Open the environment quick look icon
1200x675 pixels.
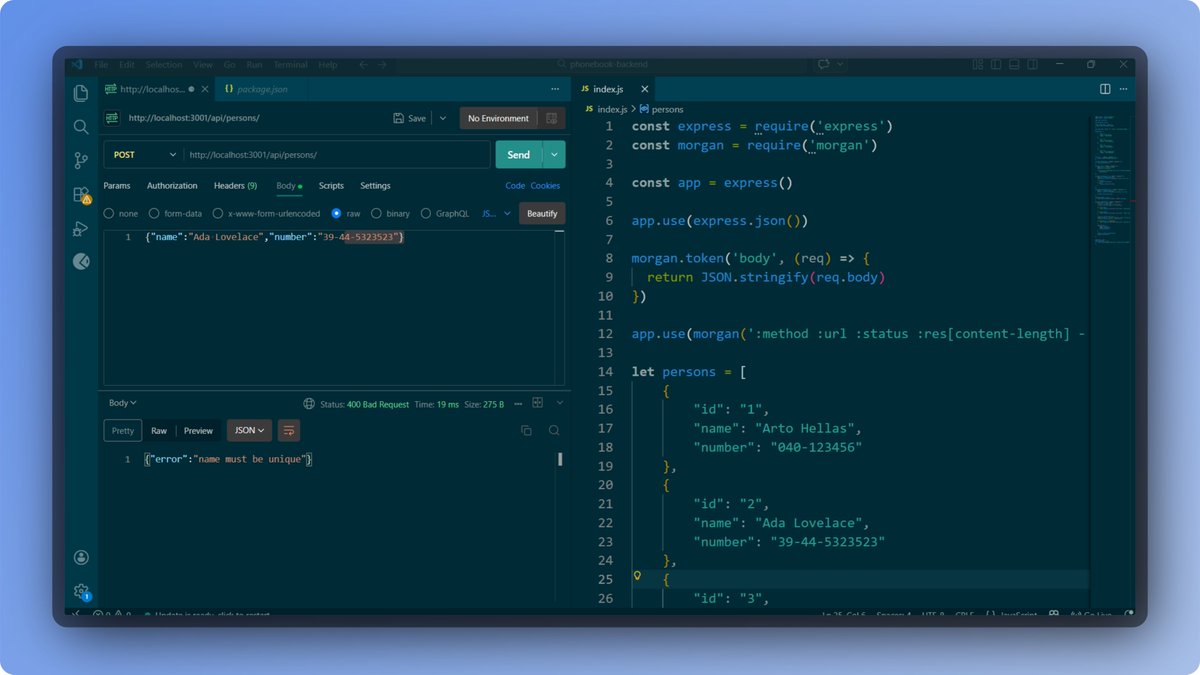(x=551, y=118)
